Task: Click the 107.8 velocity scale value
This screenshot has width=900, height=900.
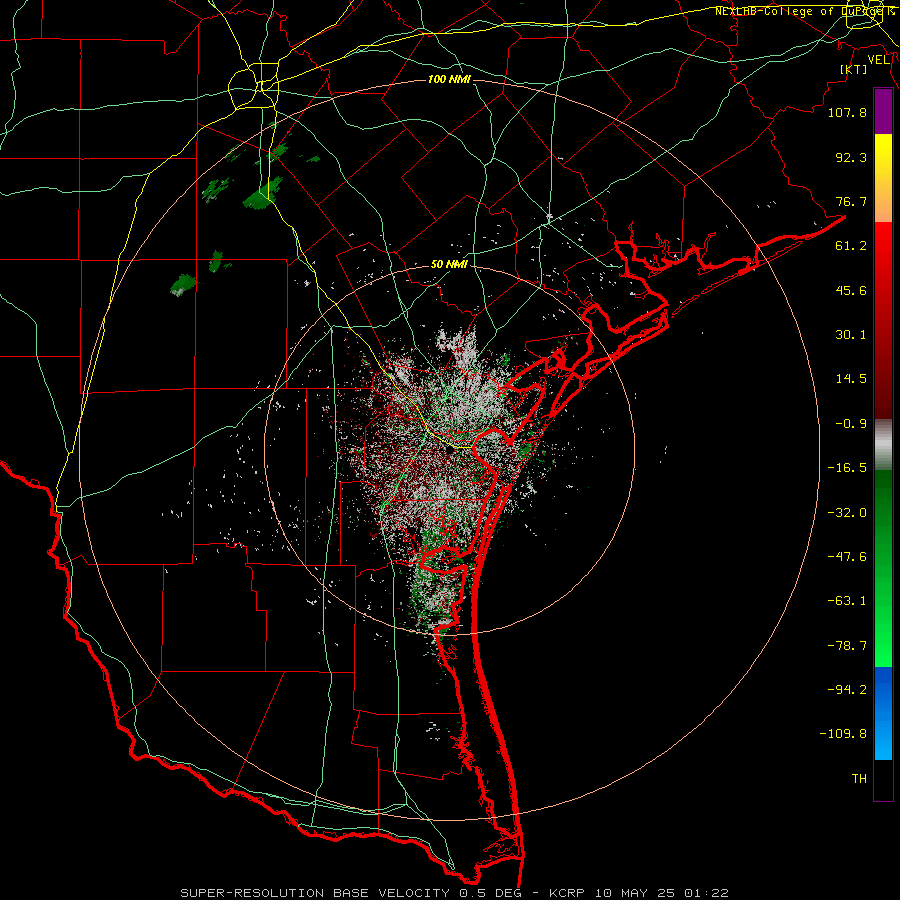Action: click(847, 112)
